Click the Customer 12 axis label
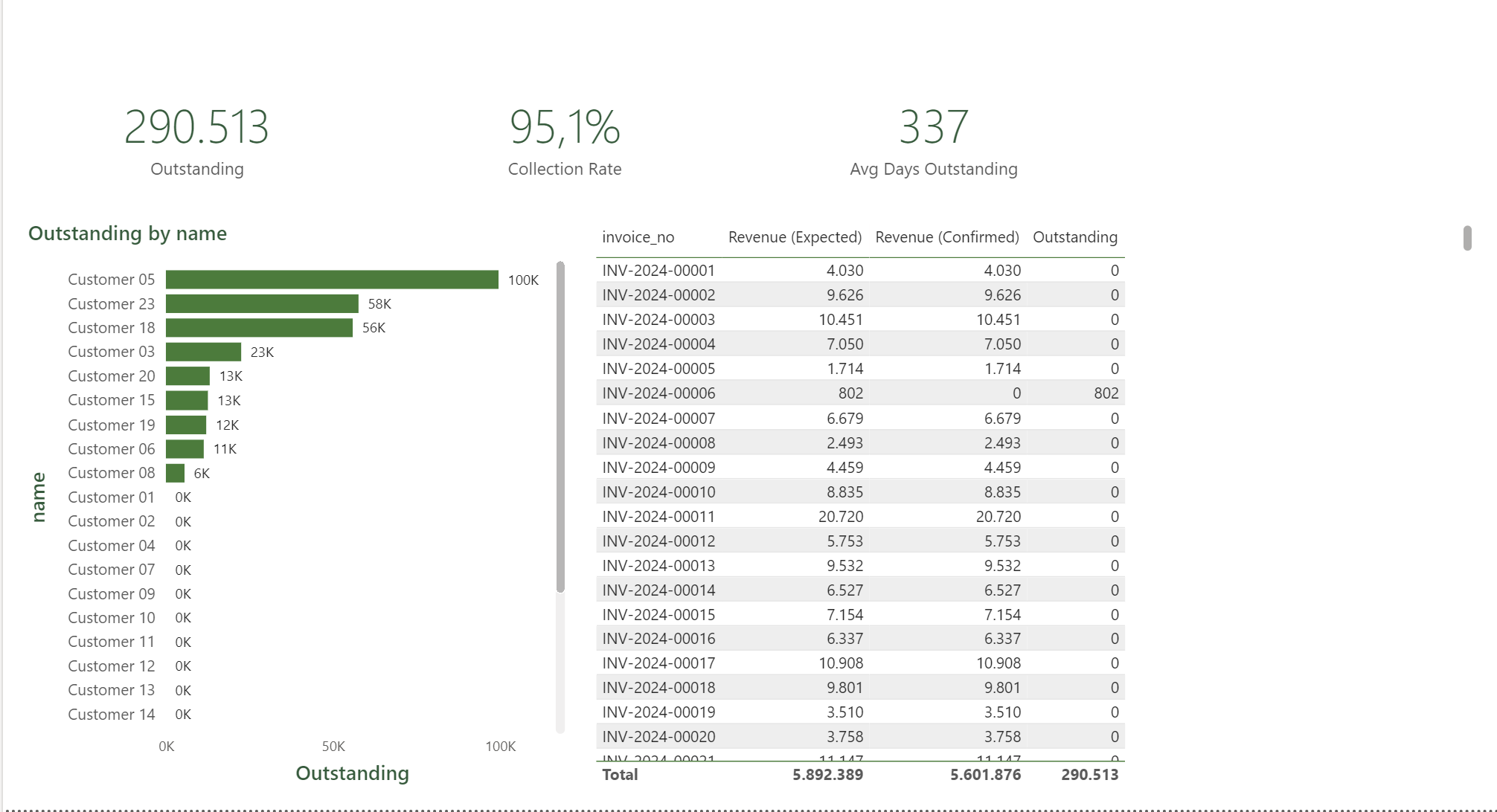Viewport: 1497px width, 812px height. coord(112,666)
